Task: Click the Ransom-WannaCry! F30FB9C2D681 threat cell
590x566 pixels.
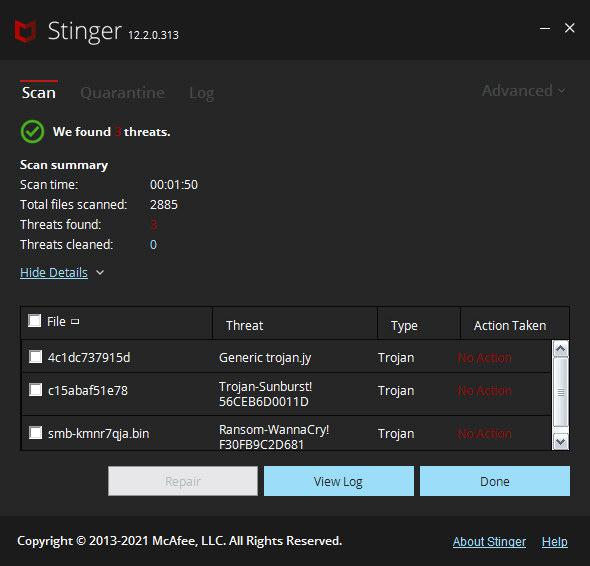Action: 274,437
